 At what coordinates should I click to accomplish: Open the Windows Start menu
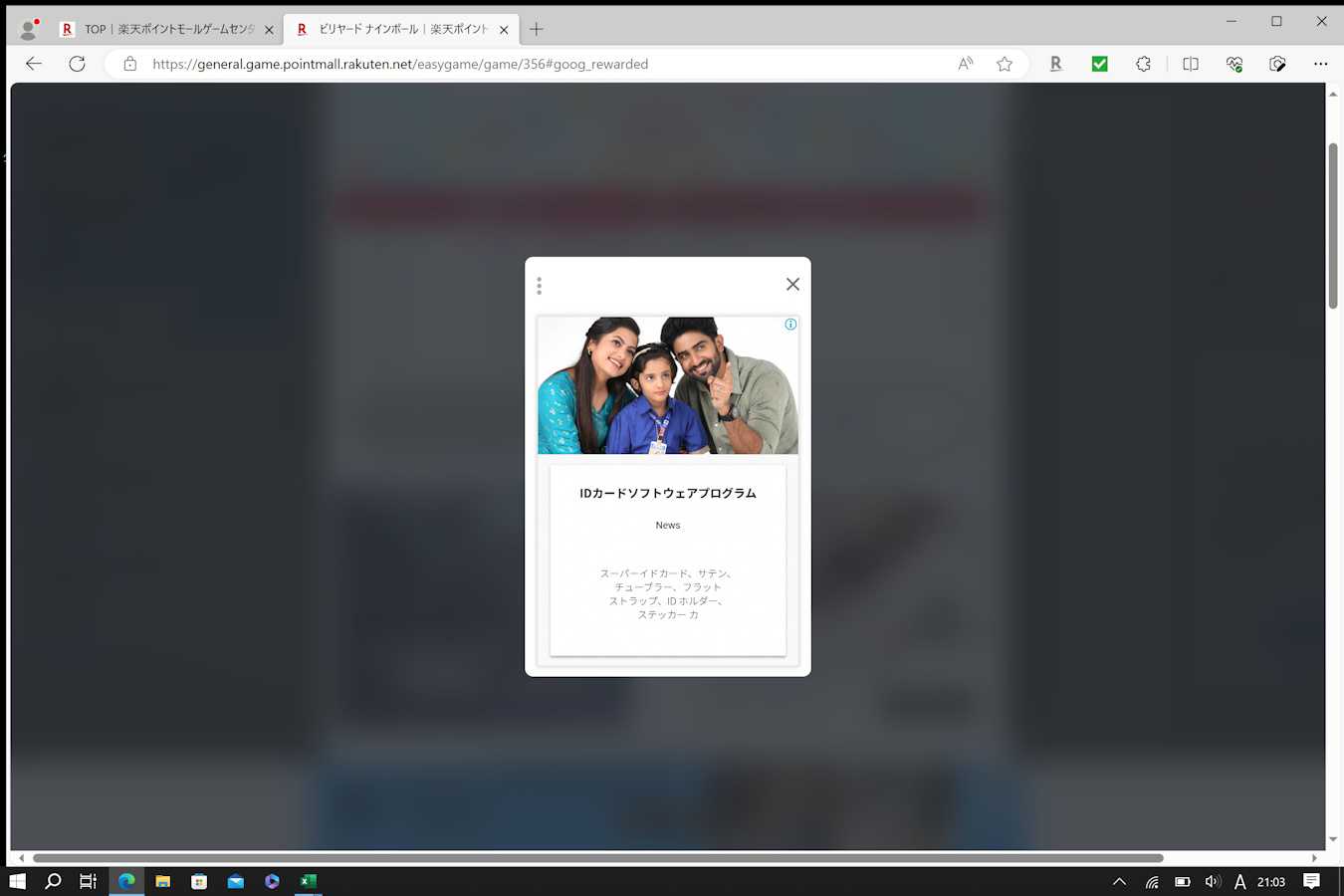17,881
